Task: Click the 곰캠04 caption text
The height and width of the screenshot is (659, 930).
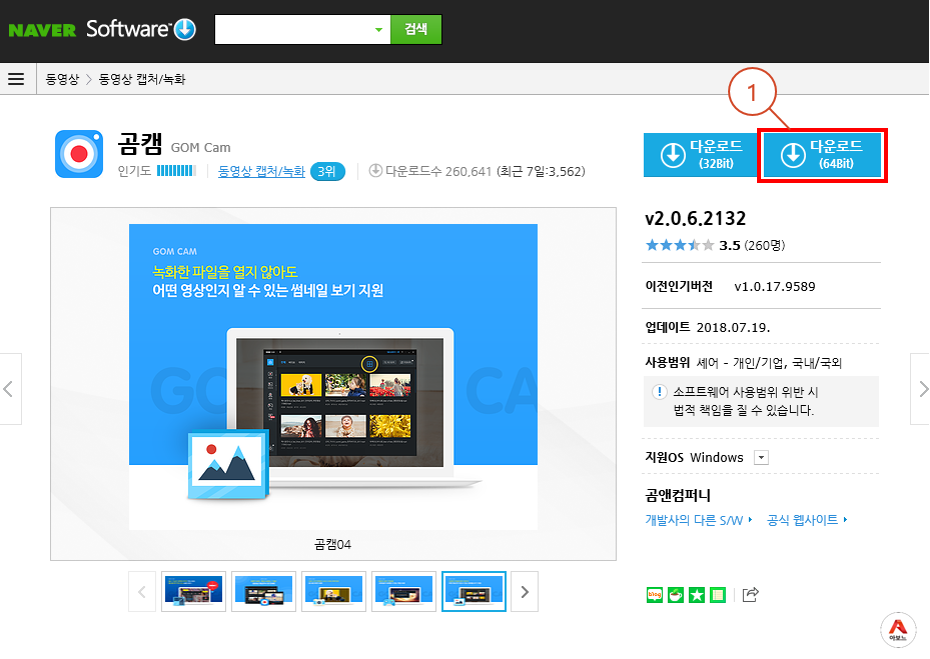Action: [333, 545]
